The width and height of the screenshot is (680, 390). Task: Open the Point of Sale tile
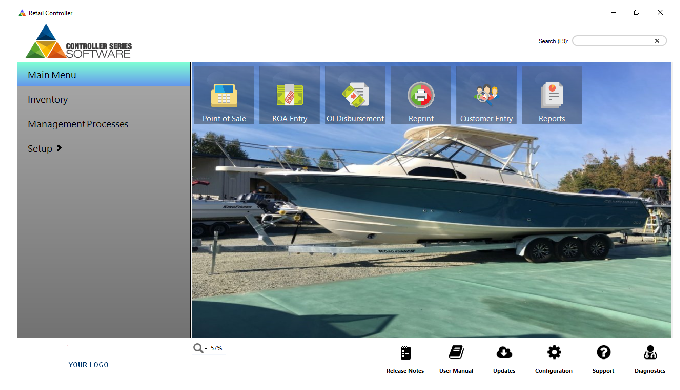(x=224, y=95)
